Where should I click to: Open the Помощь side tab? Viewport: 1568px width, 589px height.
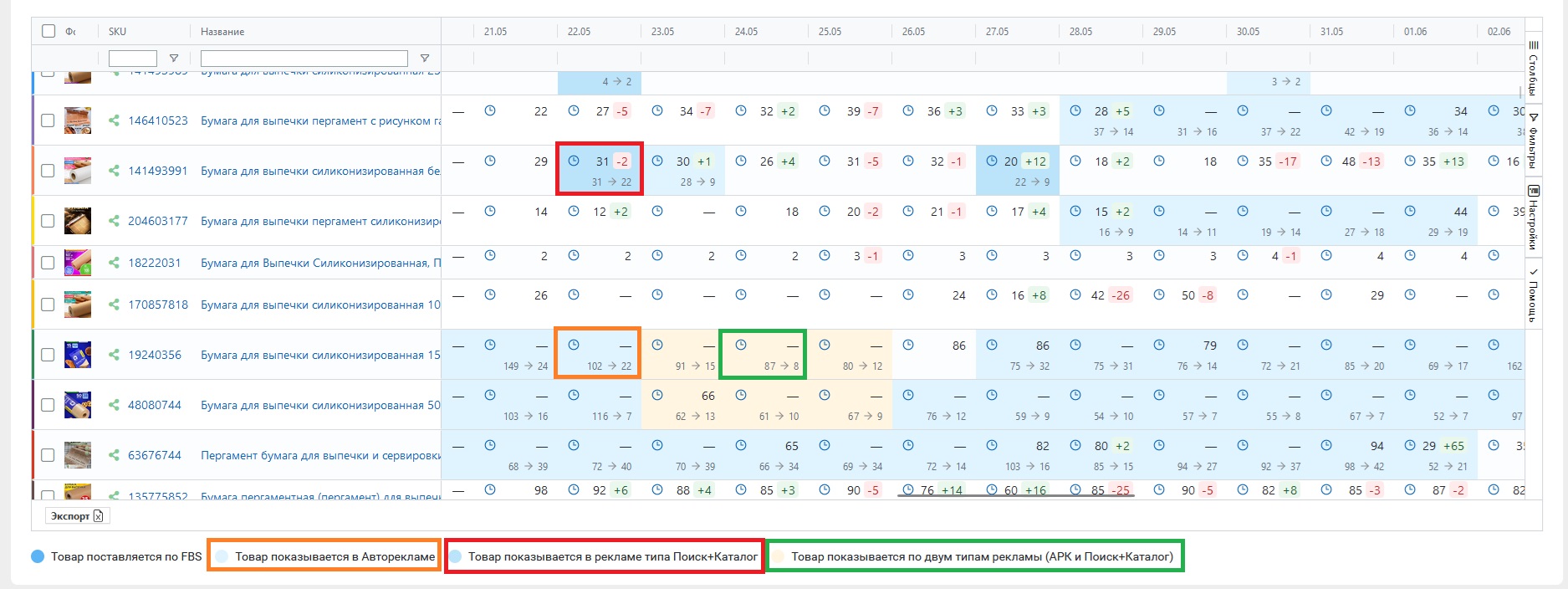[1533, 294]
